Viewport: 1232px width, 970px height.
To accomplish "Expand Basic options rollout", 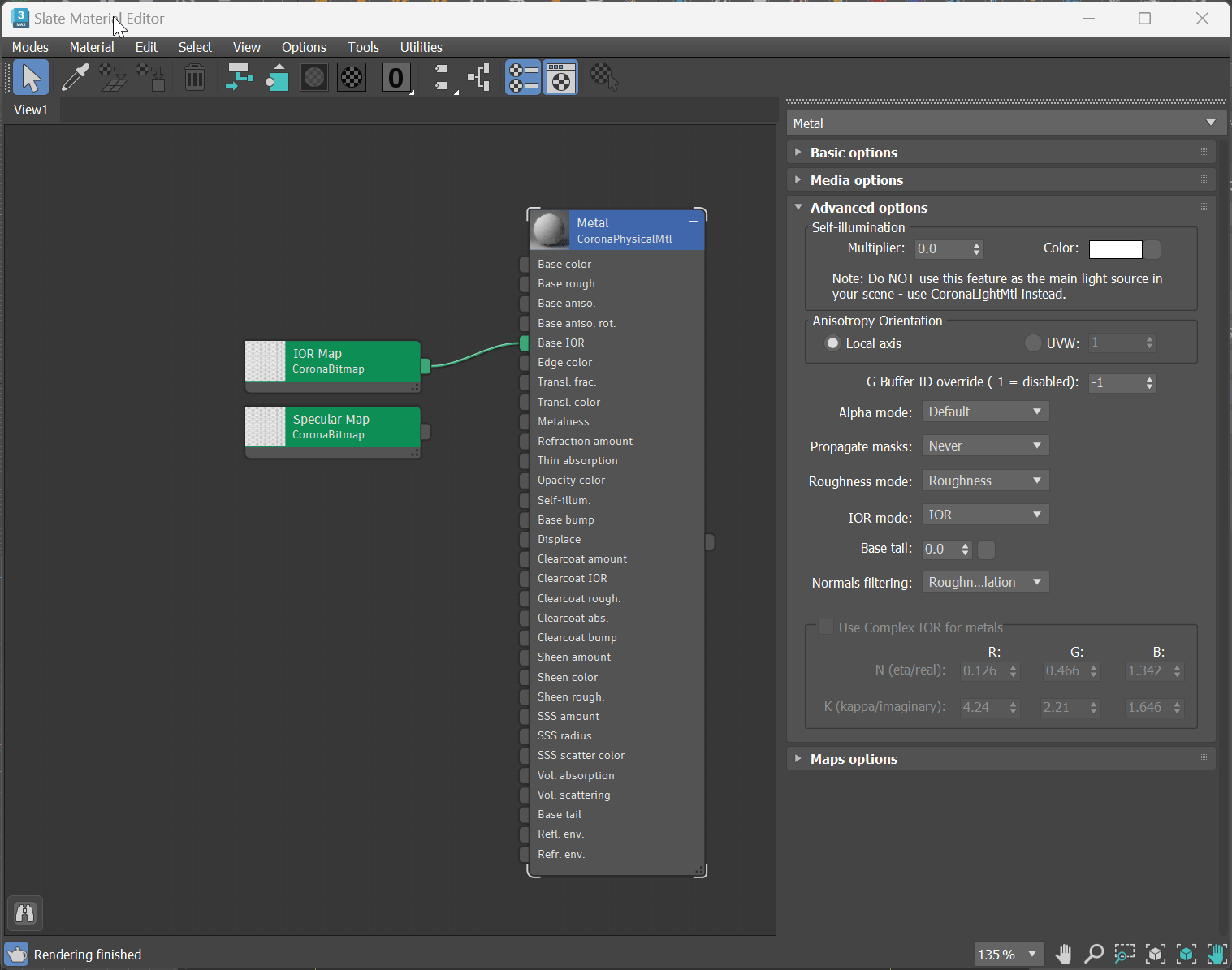I will (1001, 153).
